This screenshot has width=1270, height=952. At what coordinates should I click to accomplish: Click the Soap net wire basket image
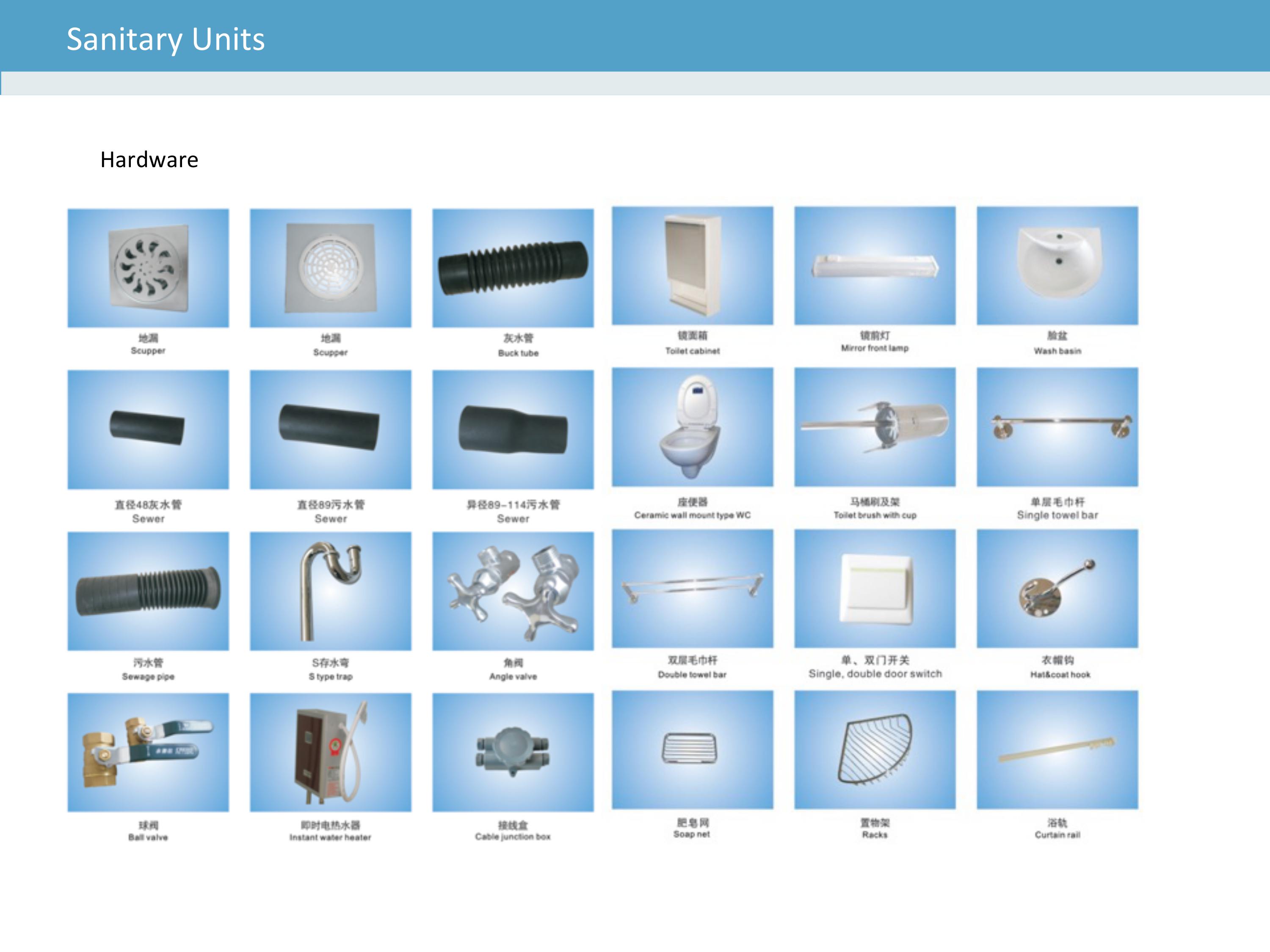click(x=693, y=750)
